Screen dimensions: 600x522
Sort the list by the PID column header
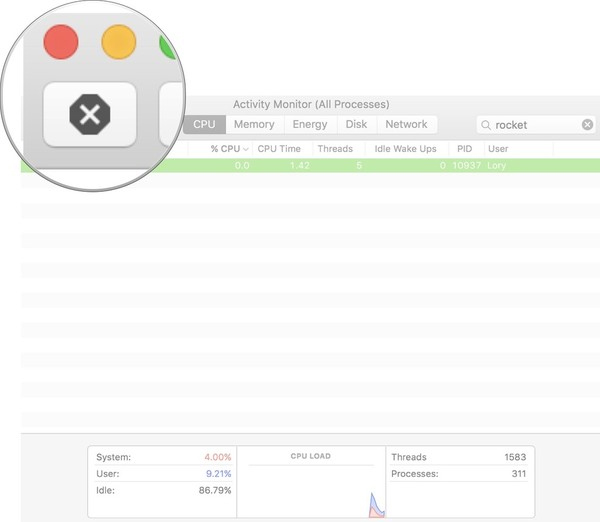point(464,149)
